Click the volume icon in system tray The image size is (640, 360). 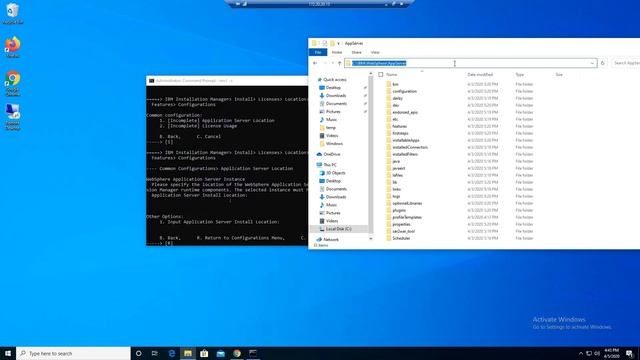597,353
